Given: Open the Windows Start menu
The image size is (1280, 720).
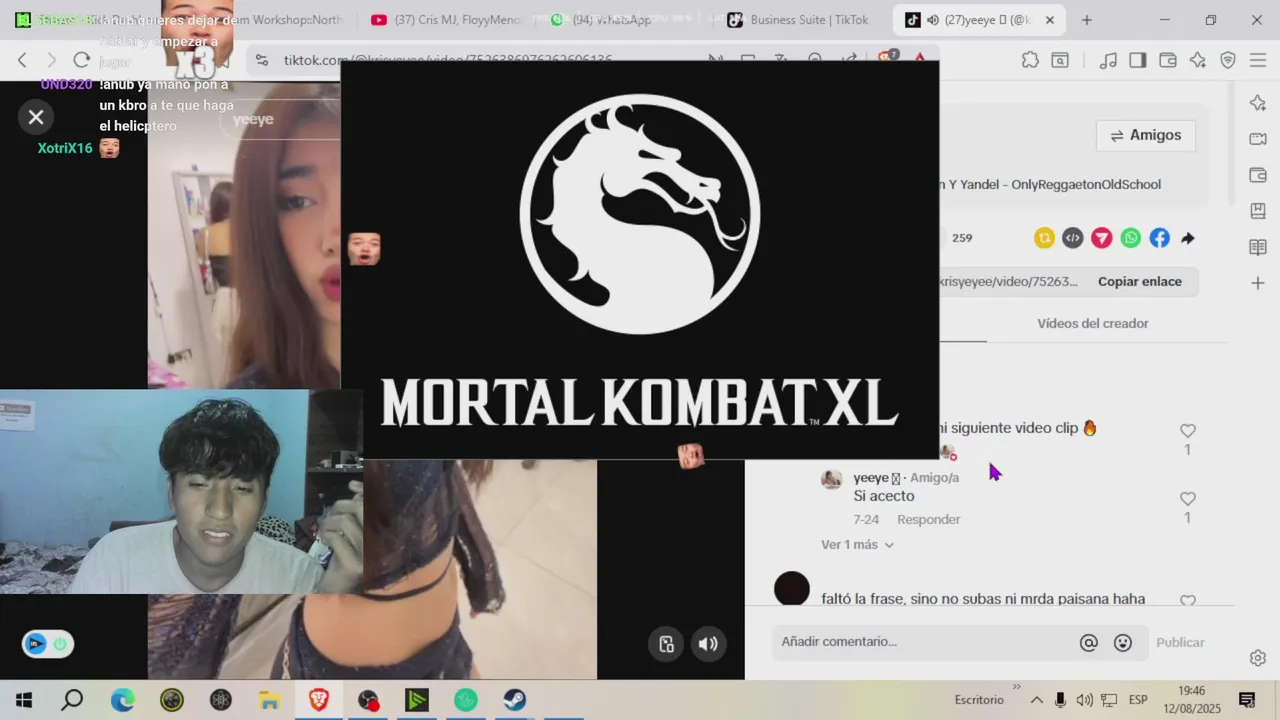Looking at the screenshot, I should (24, 700).
